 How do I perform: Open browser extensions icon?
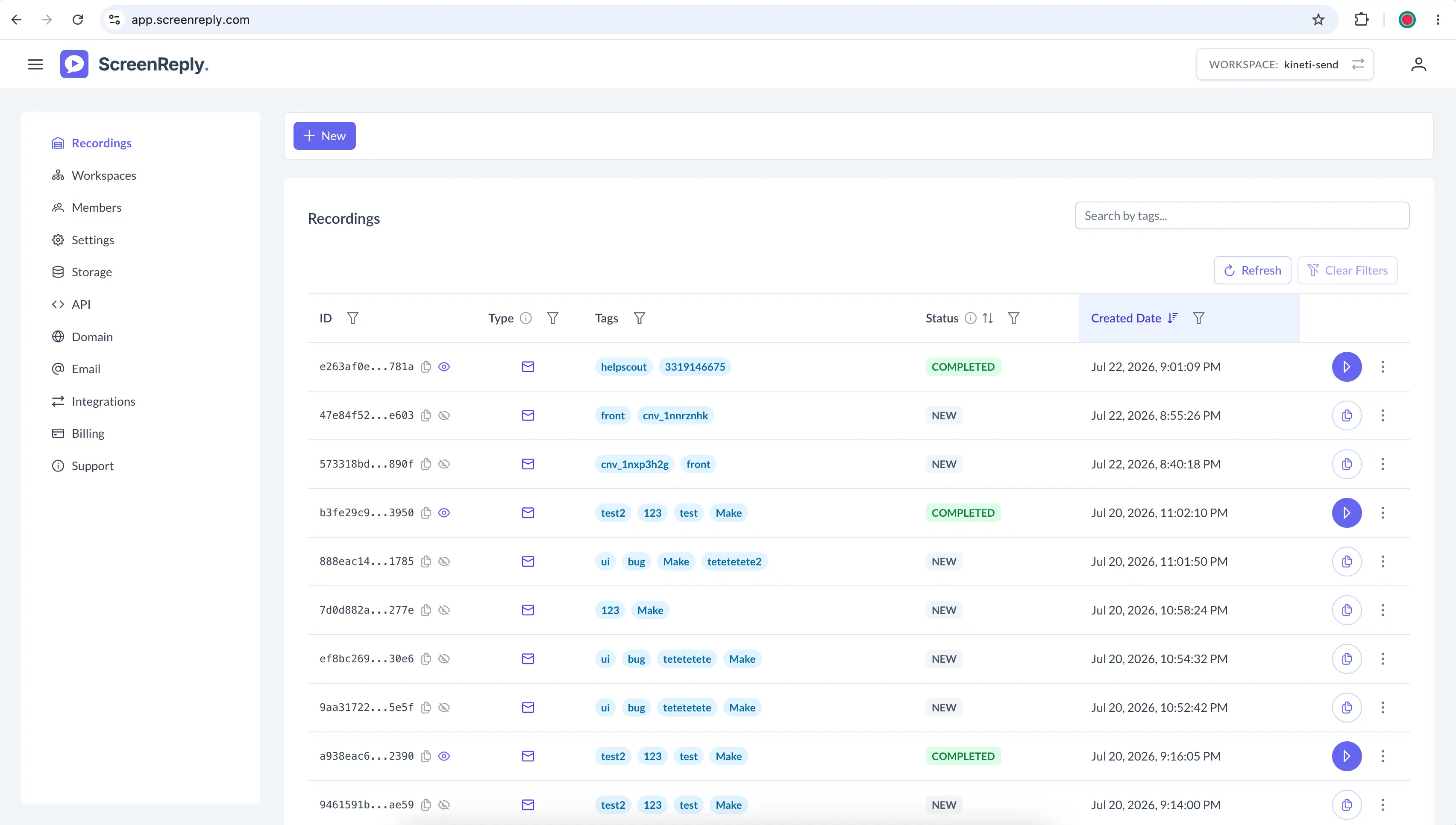1361,20
